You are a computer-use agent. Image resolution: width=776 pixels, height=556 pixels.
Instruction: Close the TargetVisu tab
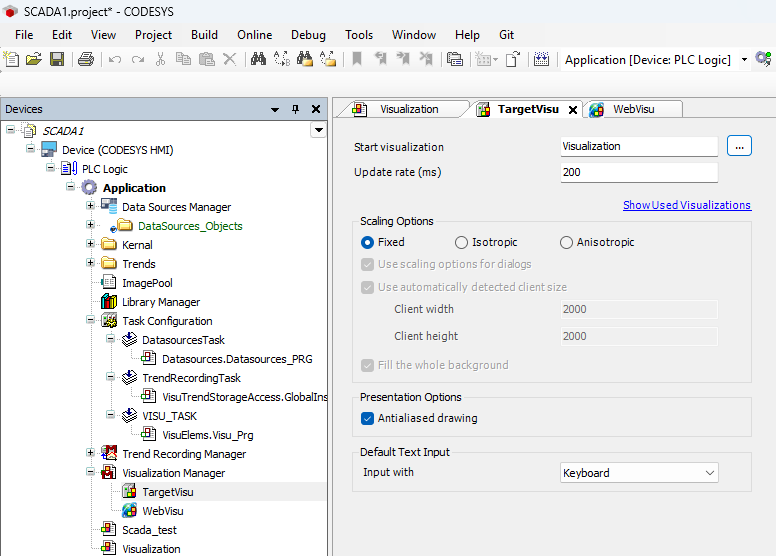(x=573, y=110)
